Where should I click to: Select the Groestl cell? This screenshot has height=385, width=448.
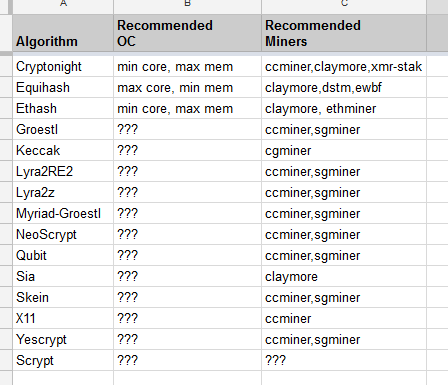[63, 129]
